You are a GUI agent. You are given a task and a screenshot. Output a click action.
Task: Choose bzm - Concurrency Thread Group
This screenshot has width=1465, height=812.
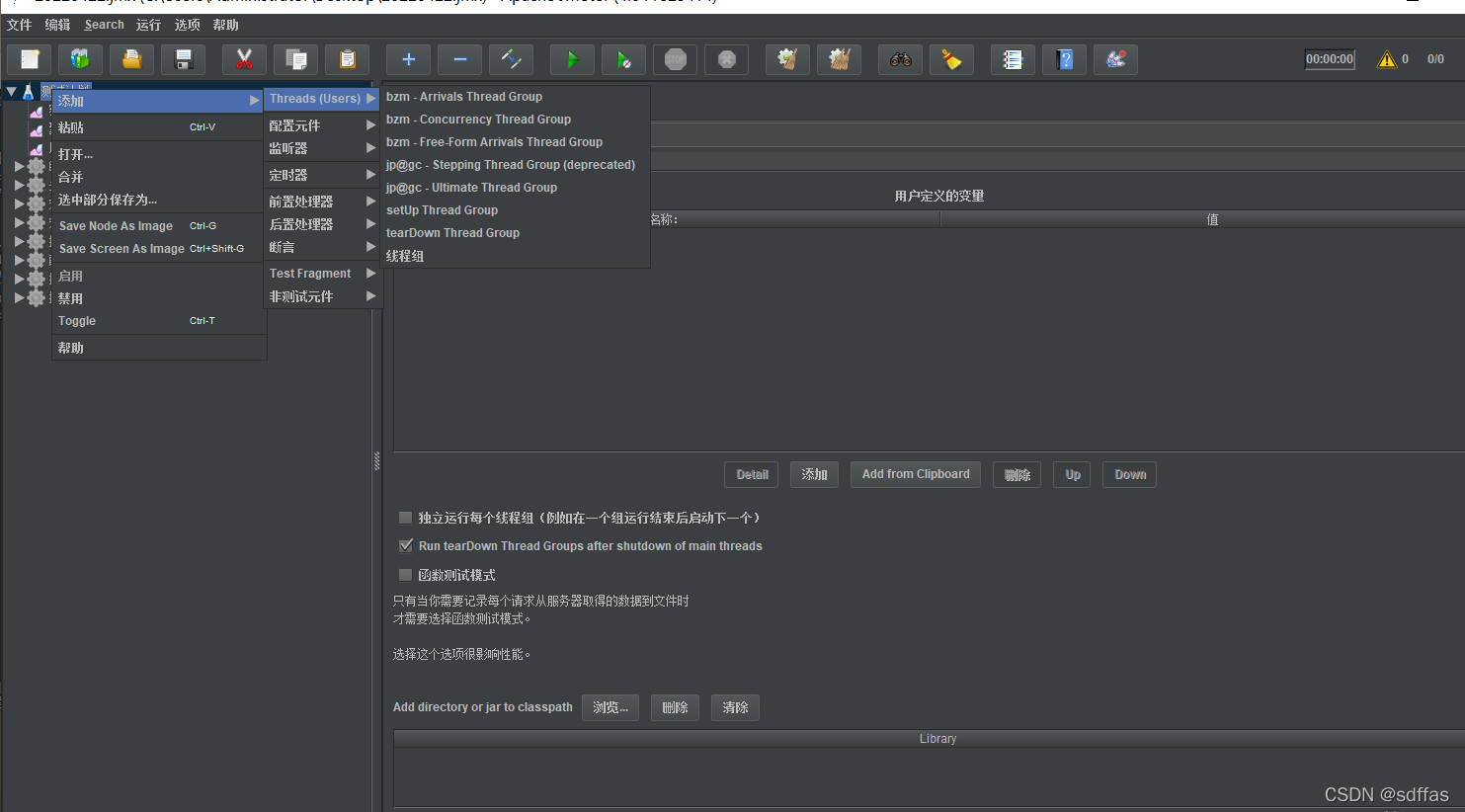(x=516, y=120)
